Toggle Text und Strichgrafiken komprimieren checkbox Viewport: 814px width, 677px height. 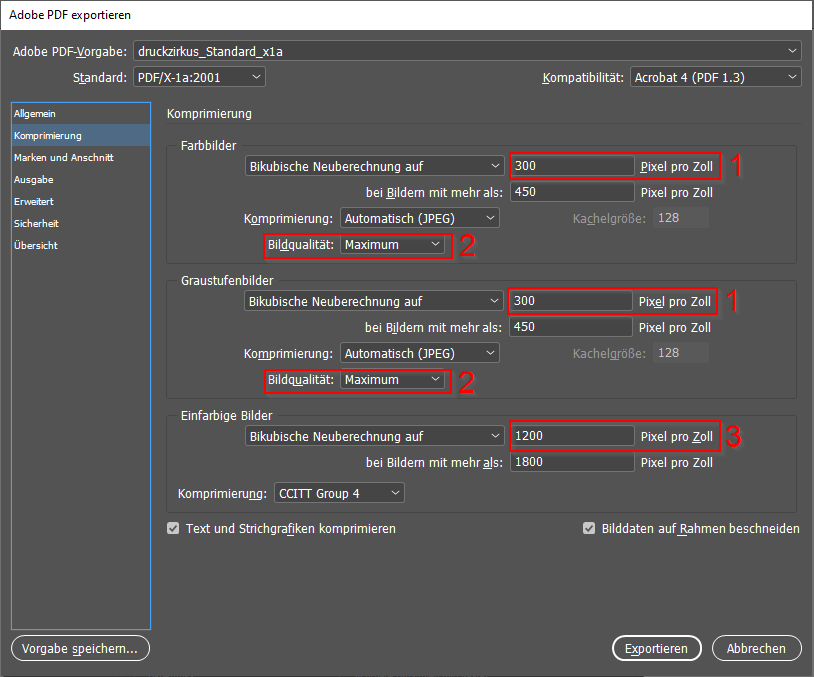tap(174, 529)
